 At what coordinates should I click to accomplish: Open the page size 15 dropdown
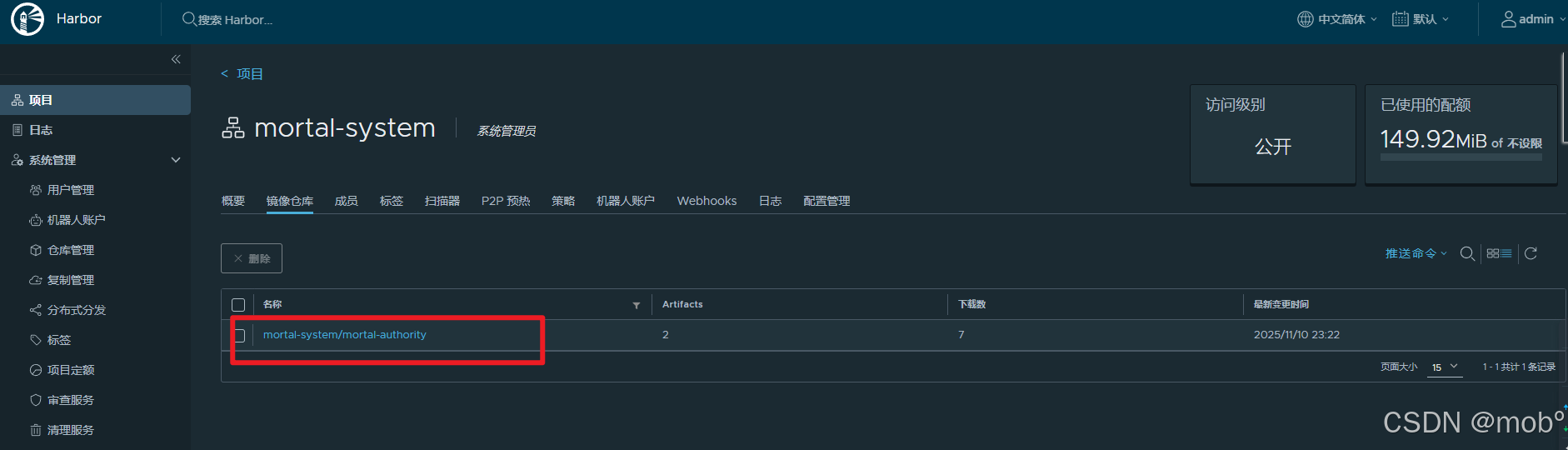click(x=1445, y=367)
